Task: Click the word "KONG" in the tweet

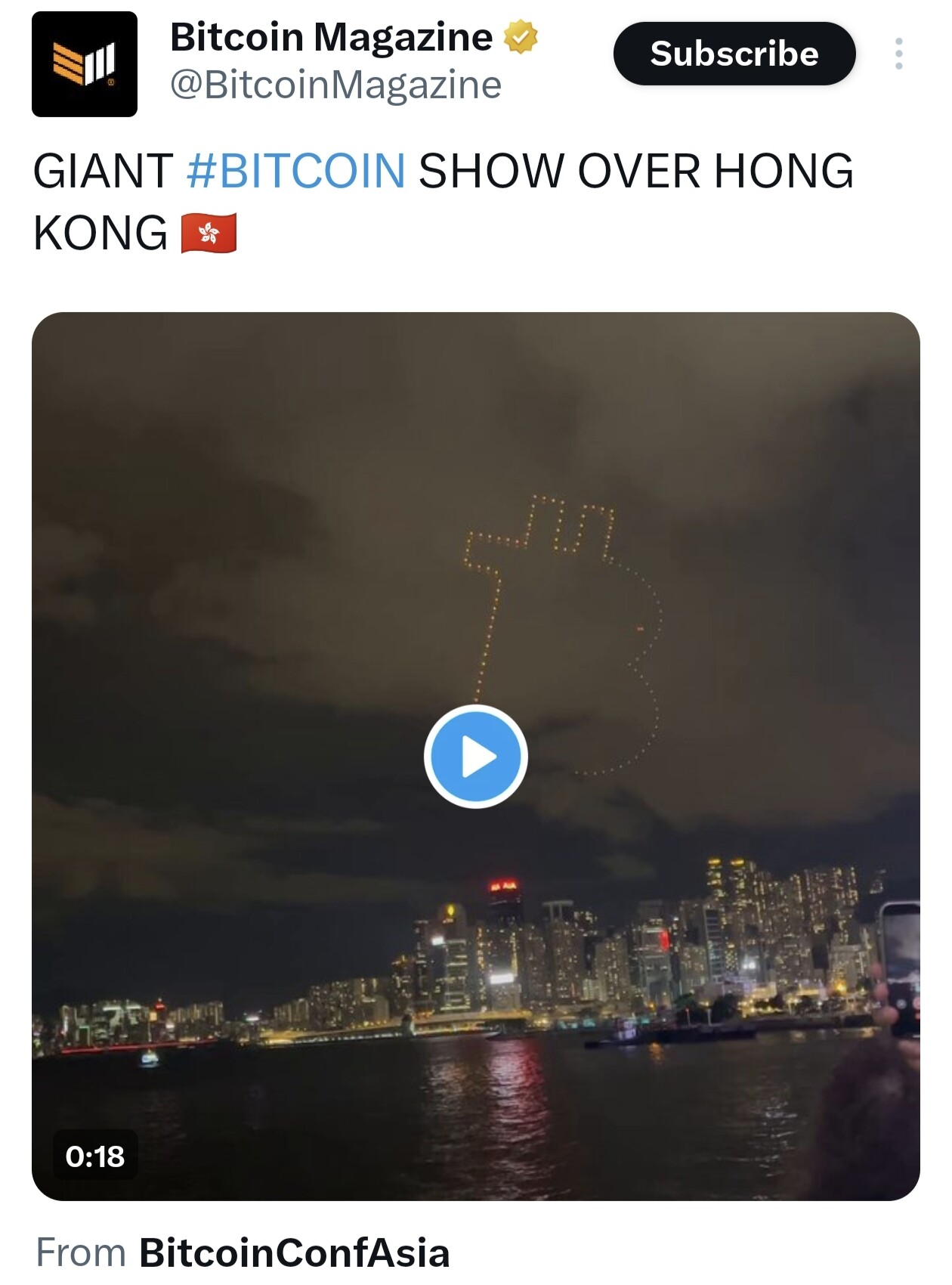Action: [100, 233]
